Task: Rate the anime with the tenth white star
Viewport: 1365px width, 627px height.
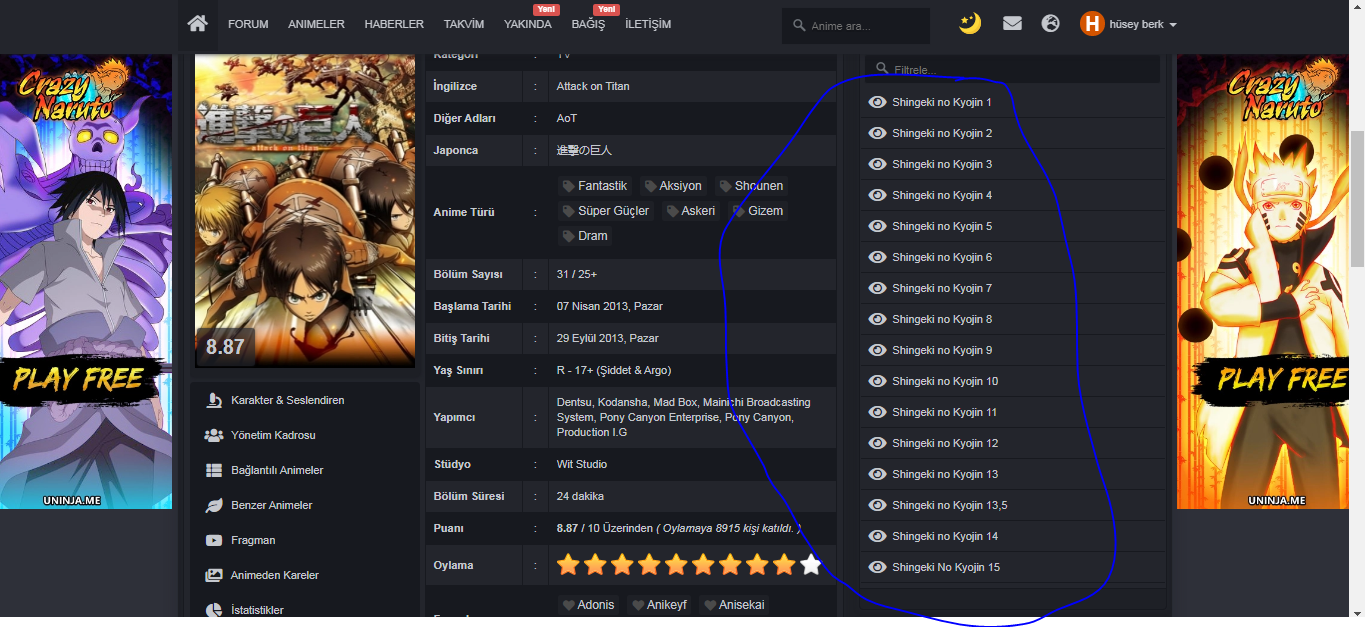Action: [x=811, y=565]
